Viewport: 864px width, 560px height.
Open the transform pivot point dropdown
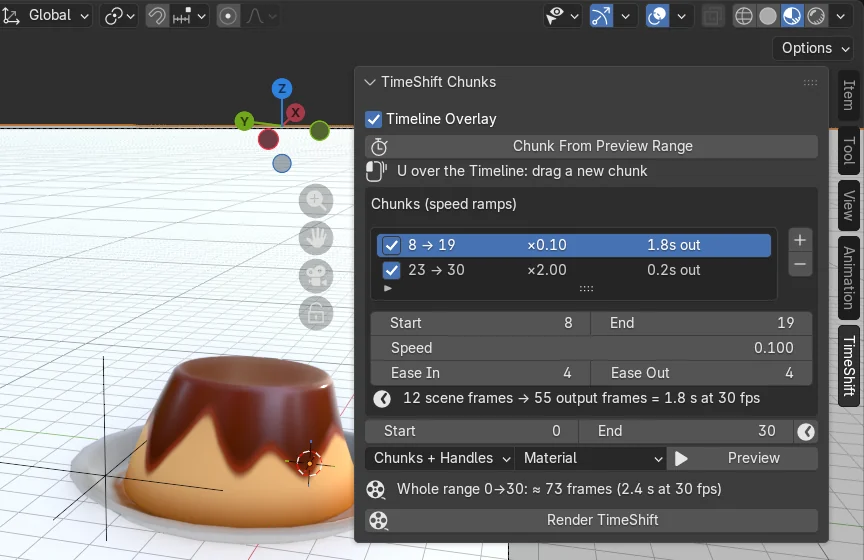pos(118,15)
